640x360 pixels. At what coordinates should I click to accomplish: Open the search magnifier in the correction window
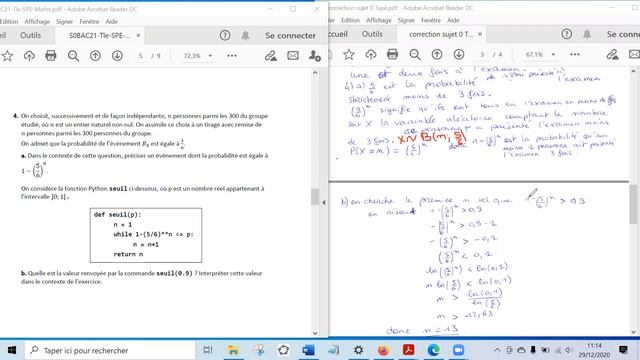[415, 54]
